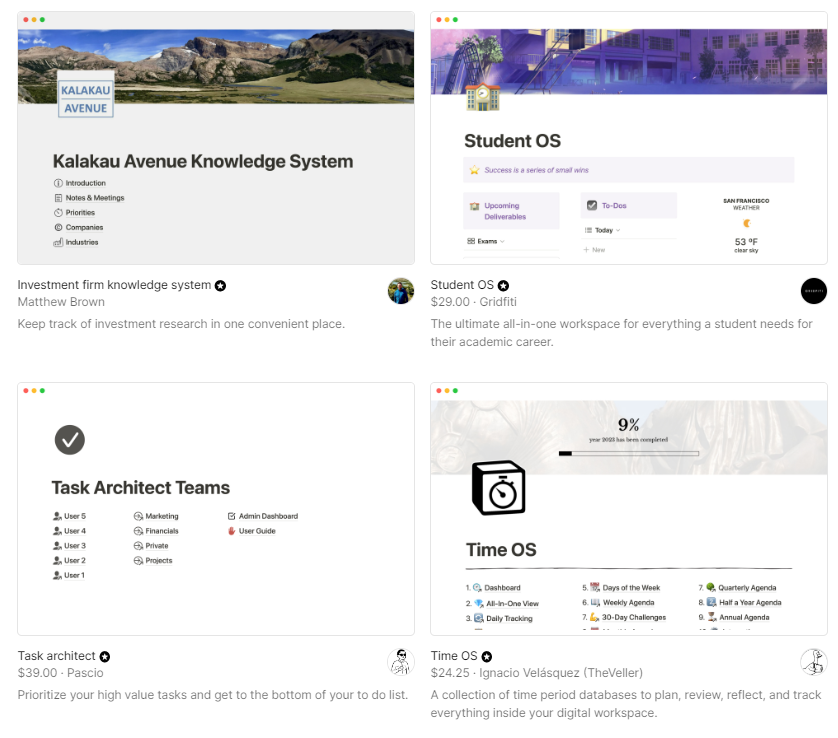Screen dimensions: 838x738
Task: Click the 'Keep track of investment research' description
Action: point(181,324)
